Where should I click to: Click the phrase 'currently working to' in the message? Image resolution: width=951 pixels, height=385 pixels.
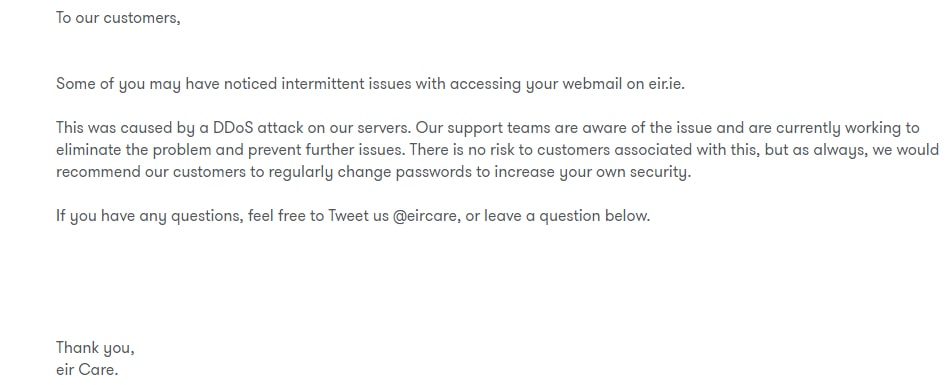click(848, 128)
